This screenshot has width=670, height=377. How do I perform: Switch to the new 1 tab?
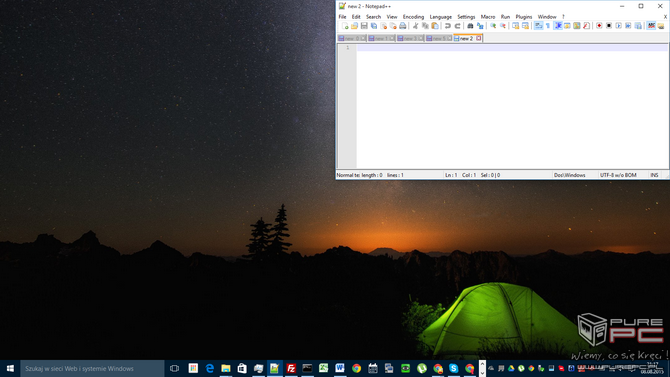pyautogui.click(x=381, y=38)
